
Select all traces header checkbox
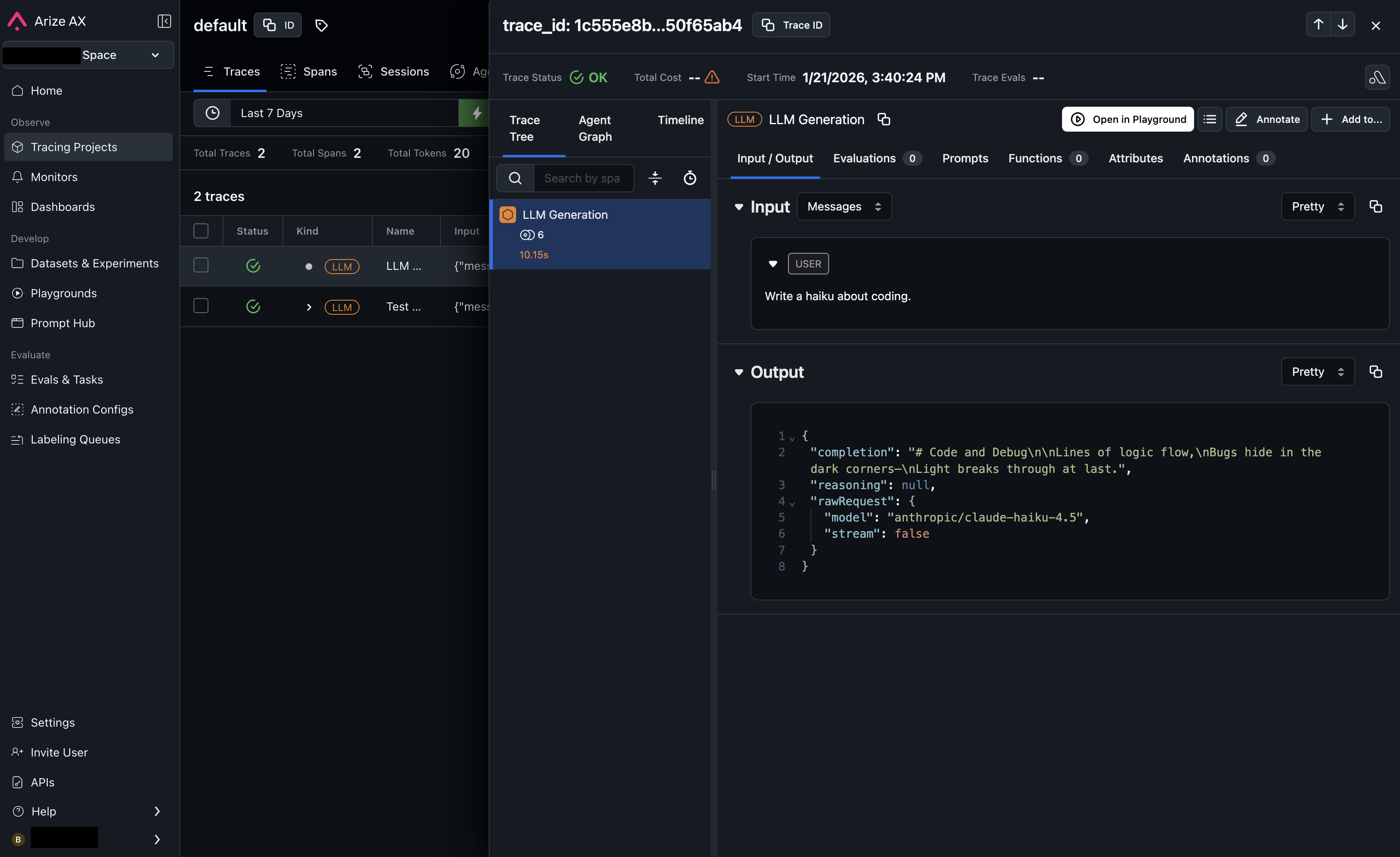201,231
